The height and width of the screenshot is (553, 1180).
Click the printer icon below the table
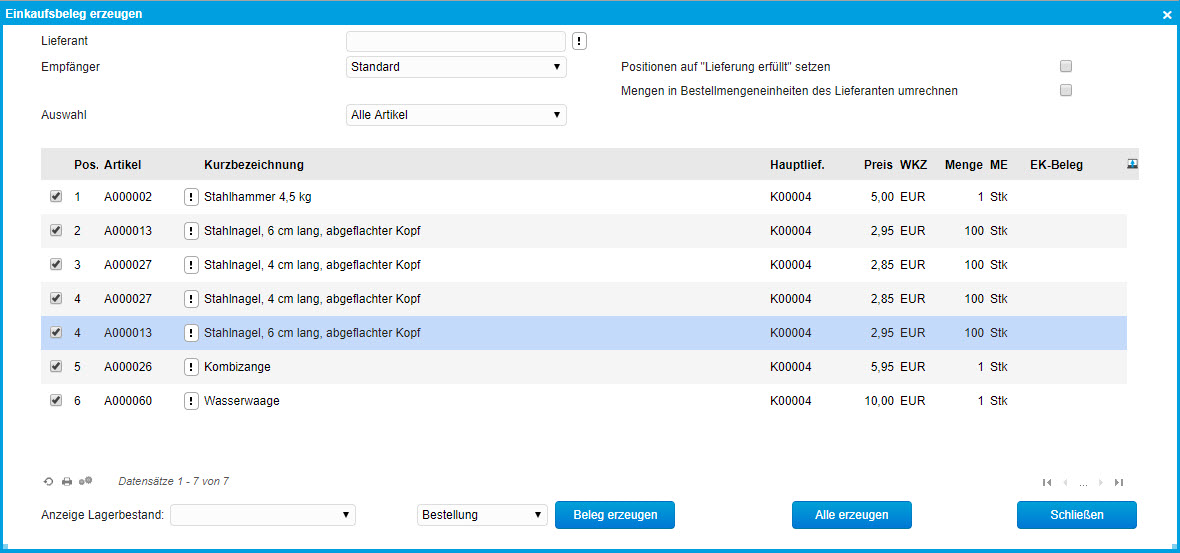[x=67, y=482]
